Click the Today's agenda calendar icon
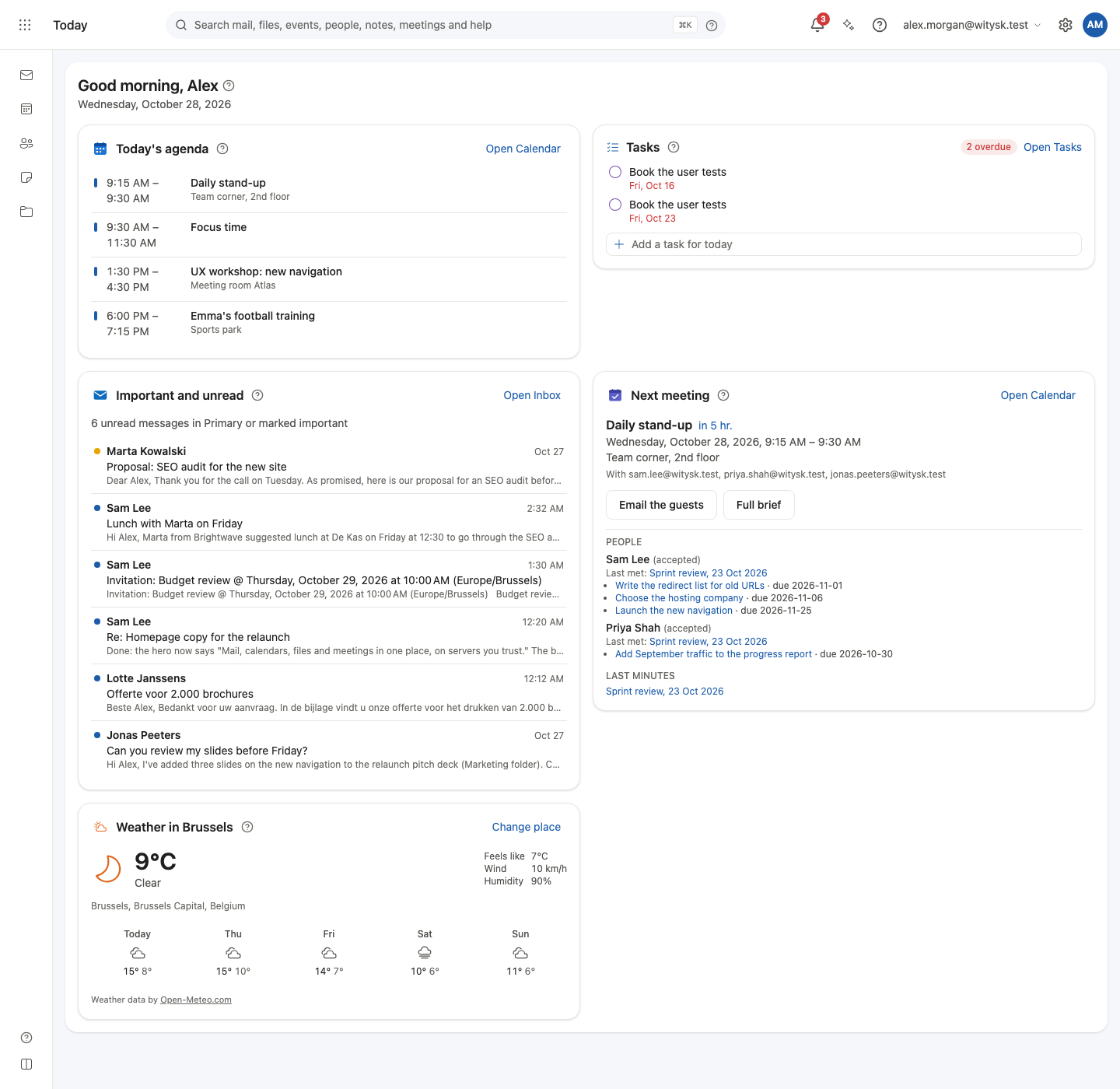 click(x=100, y=149)
